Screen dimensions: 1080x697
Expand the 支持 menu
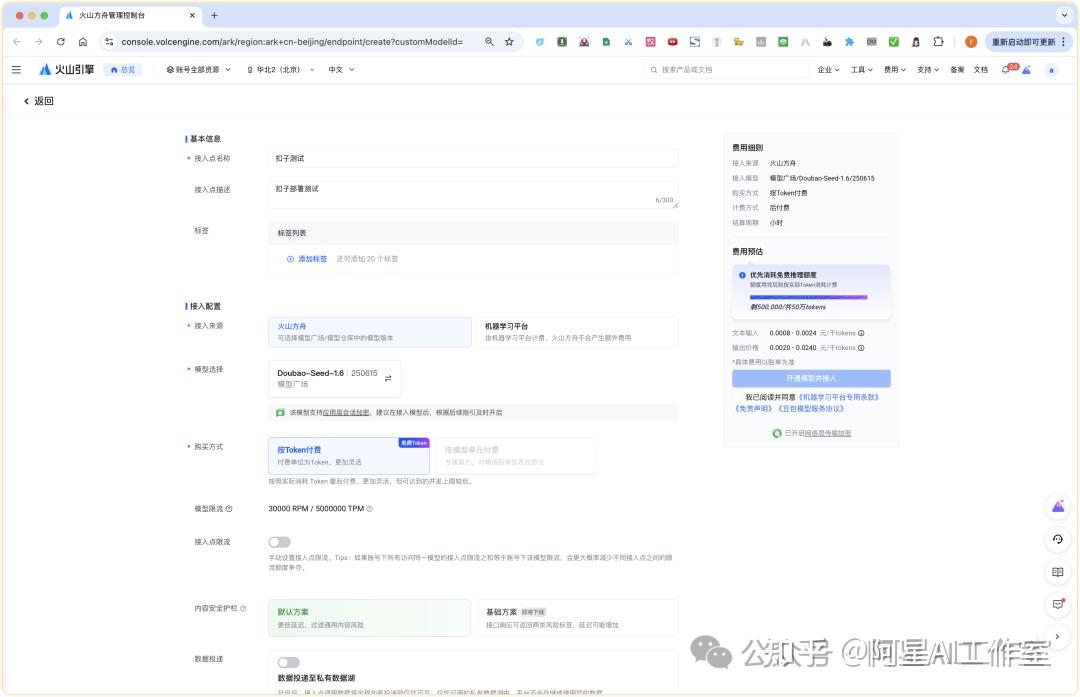pos(928,70)
